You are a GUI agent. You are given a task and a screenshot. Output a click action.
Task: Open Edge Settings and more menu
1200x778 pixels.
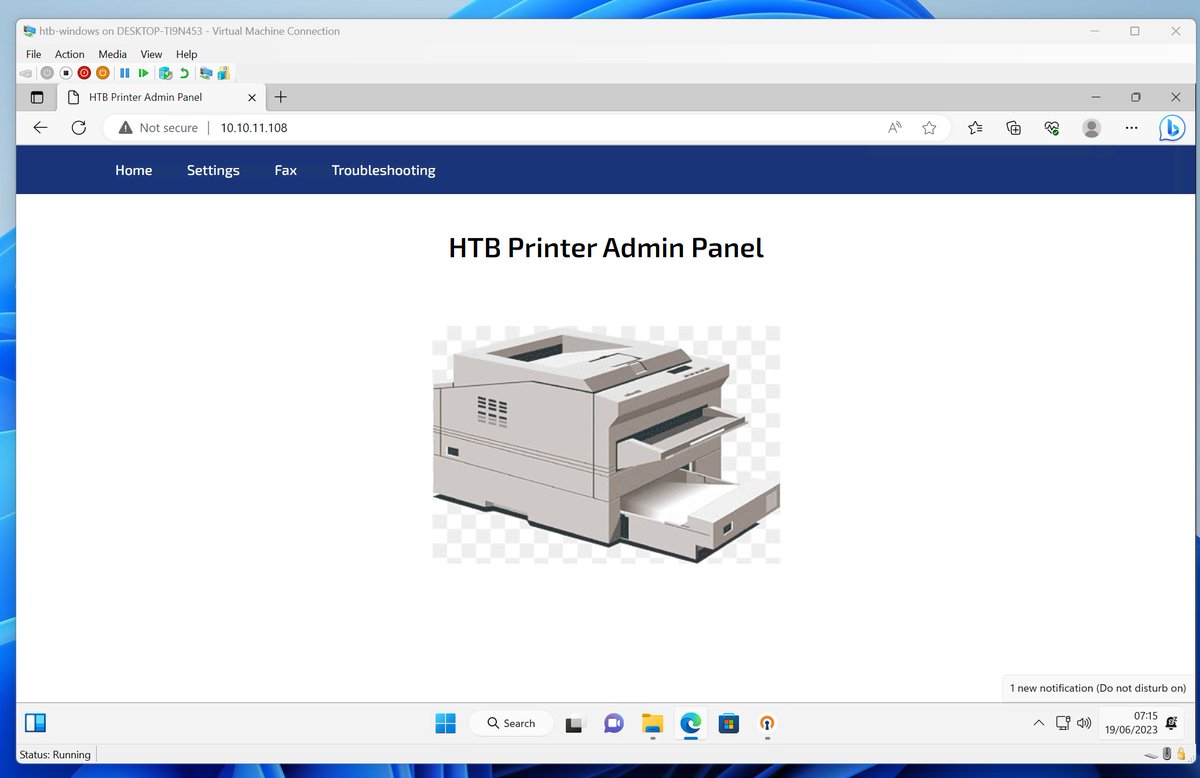pos(1131,127)
